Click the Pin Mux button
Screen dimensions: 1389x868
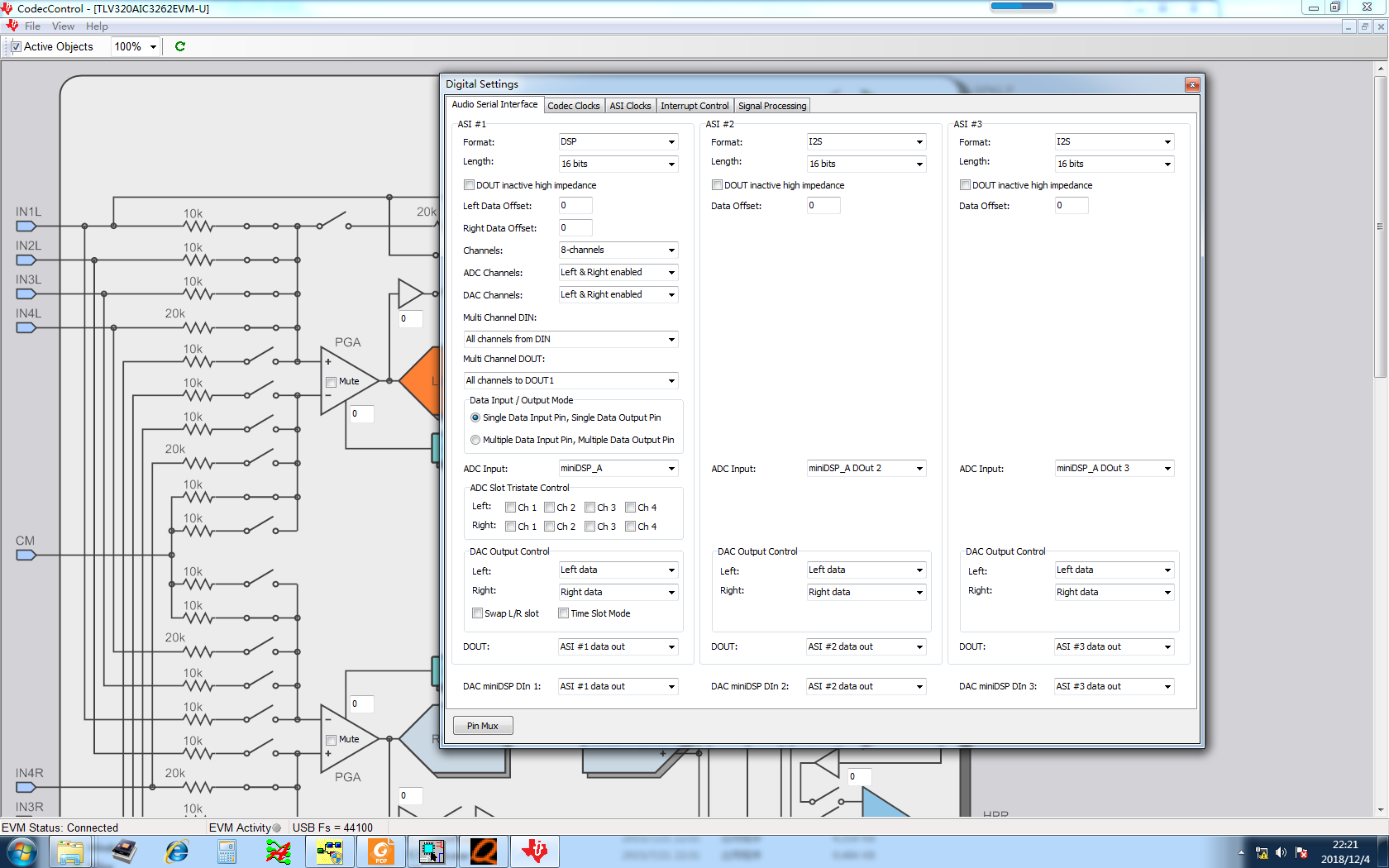483,726
